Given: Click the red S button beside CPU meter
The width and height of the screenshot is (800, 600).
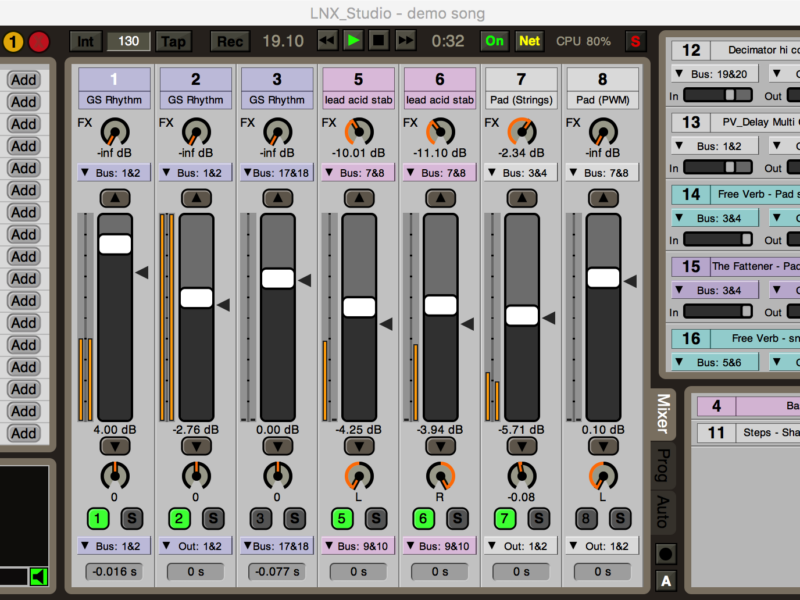Looking at the screenshot, I should [634, 41].
